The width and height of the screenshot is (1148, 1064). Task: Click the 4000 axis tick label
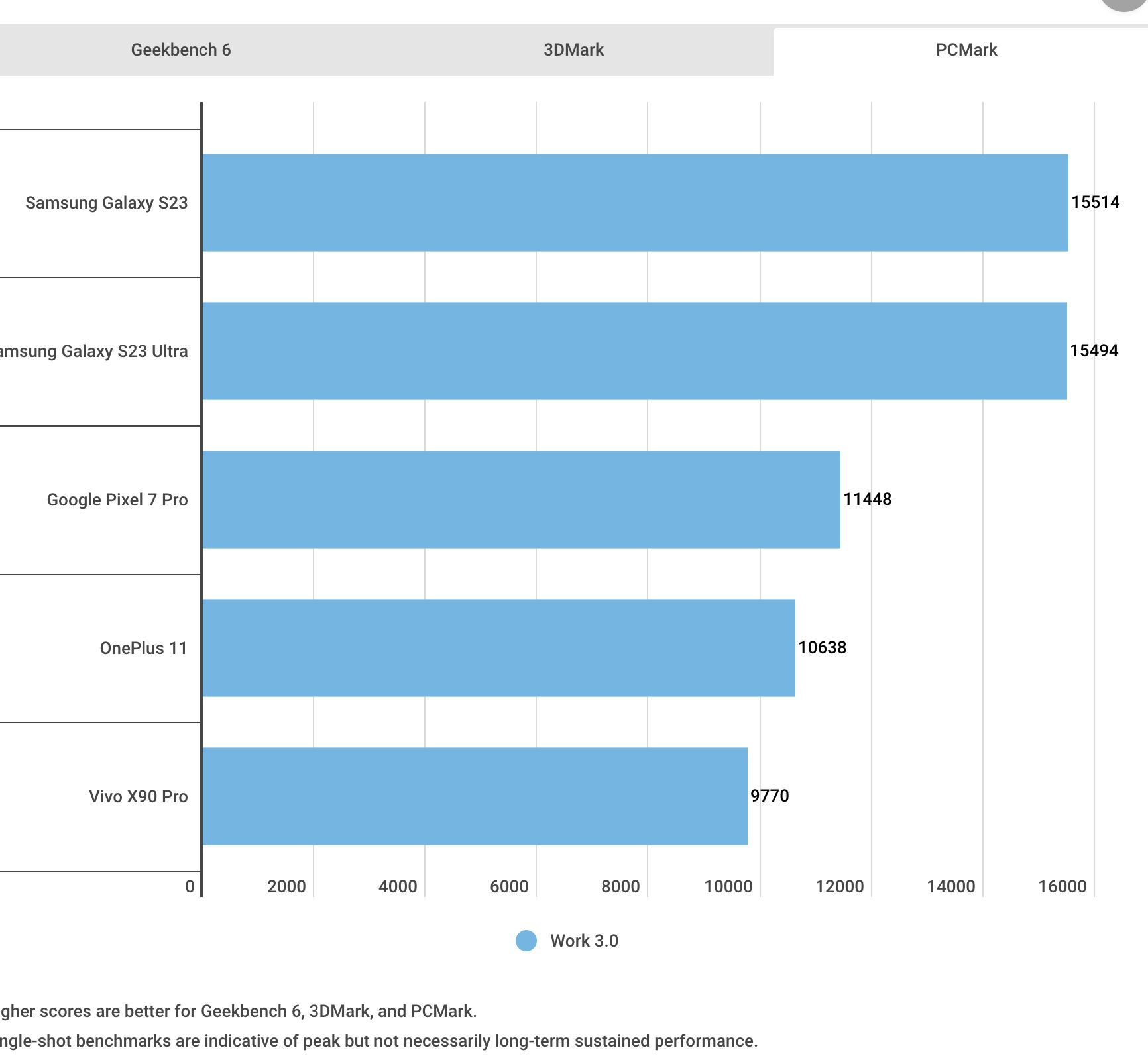(398, 886)
